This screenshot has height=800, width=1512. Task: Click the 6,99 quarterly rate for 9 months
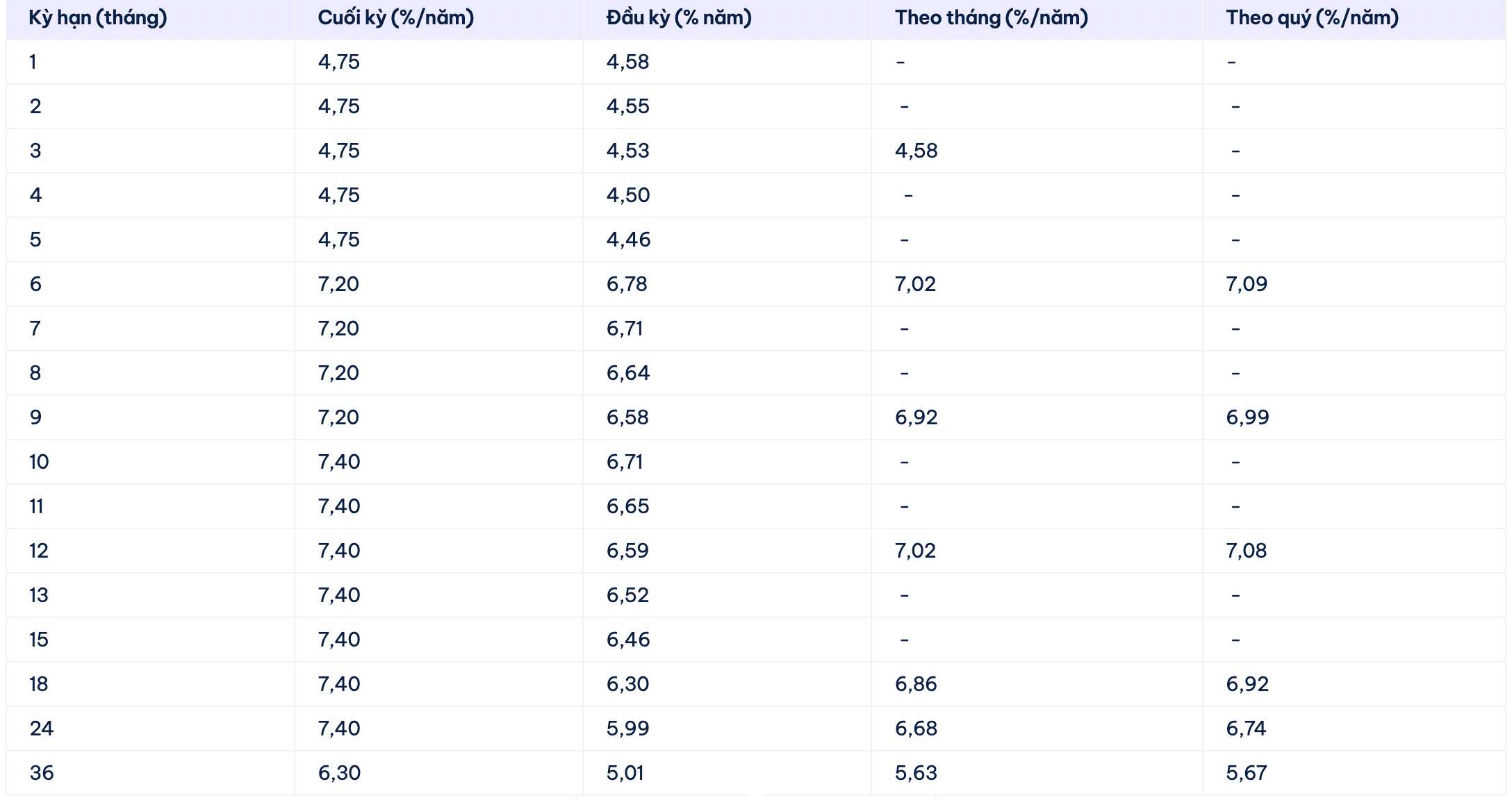pyautogui.click(x=1247, y=418)
